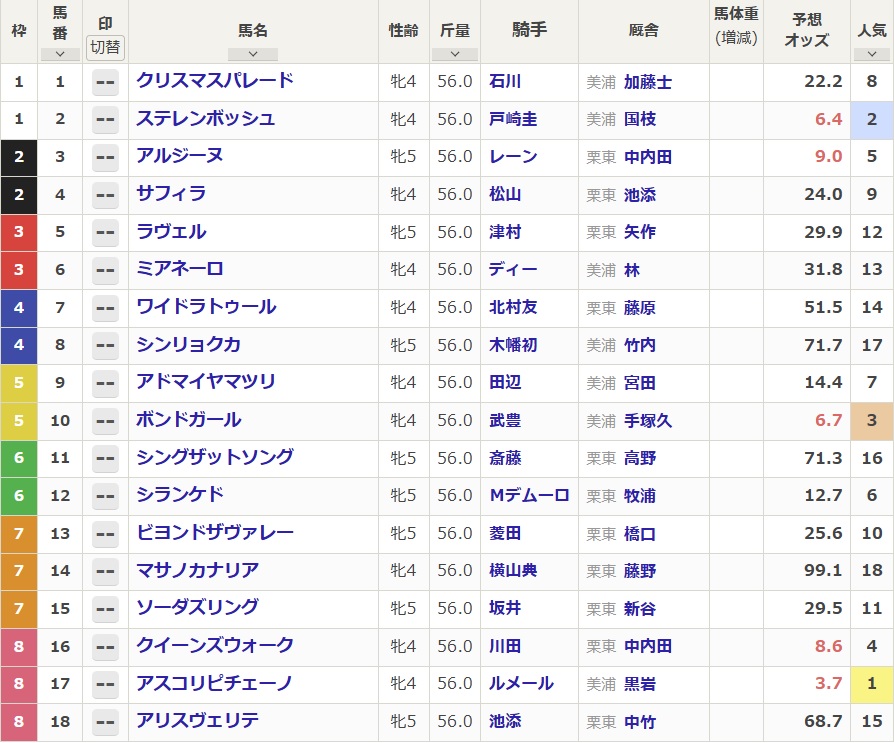Open jockey 石川 profile

coord(505,82)
